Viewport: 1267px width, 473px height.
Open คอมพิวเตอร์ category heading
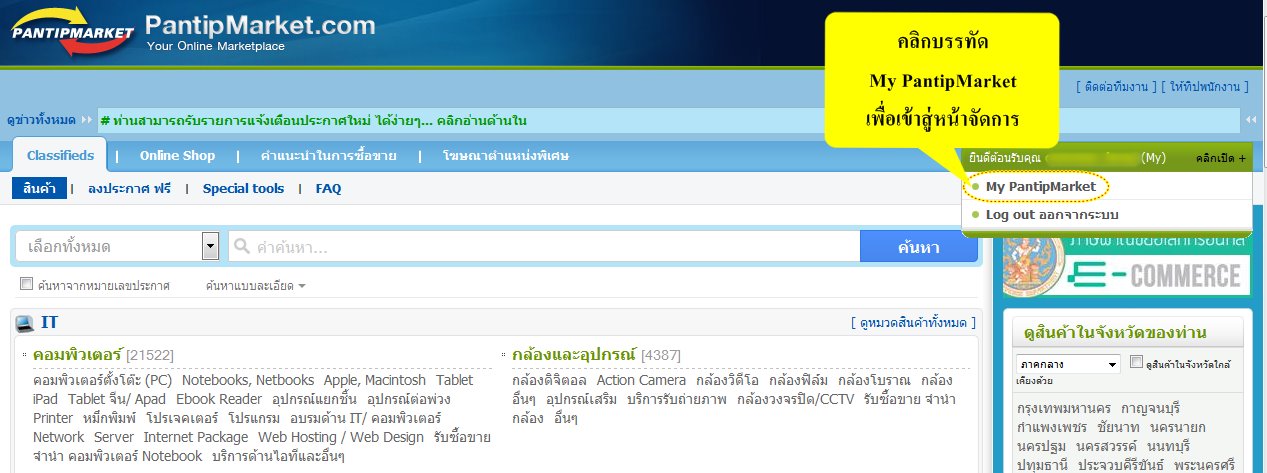coord(77,355)
